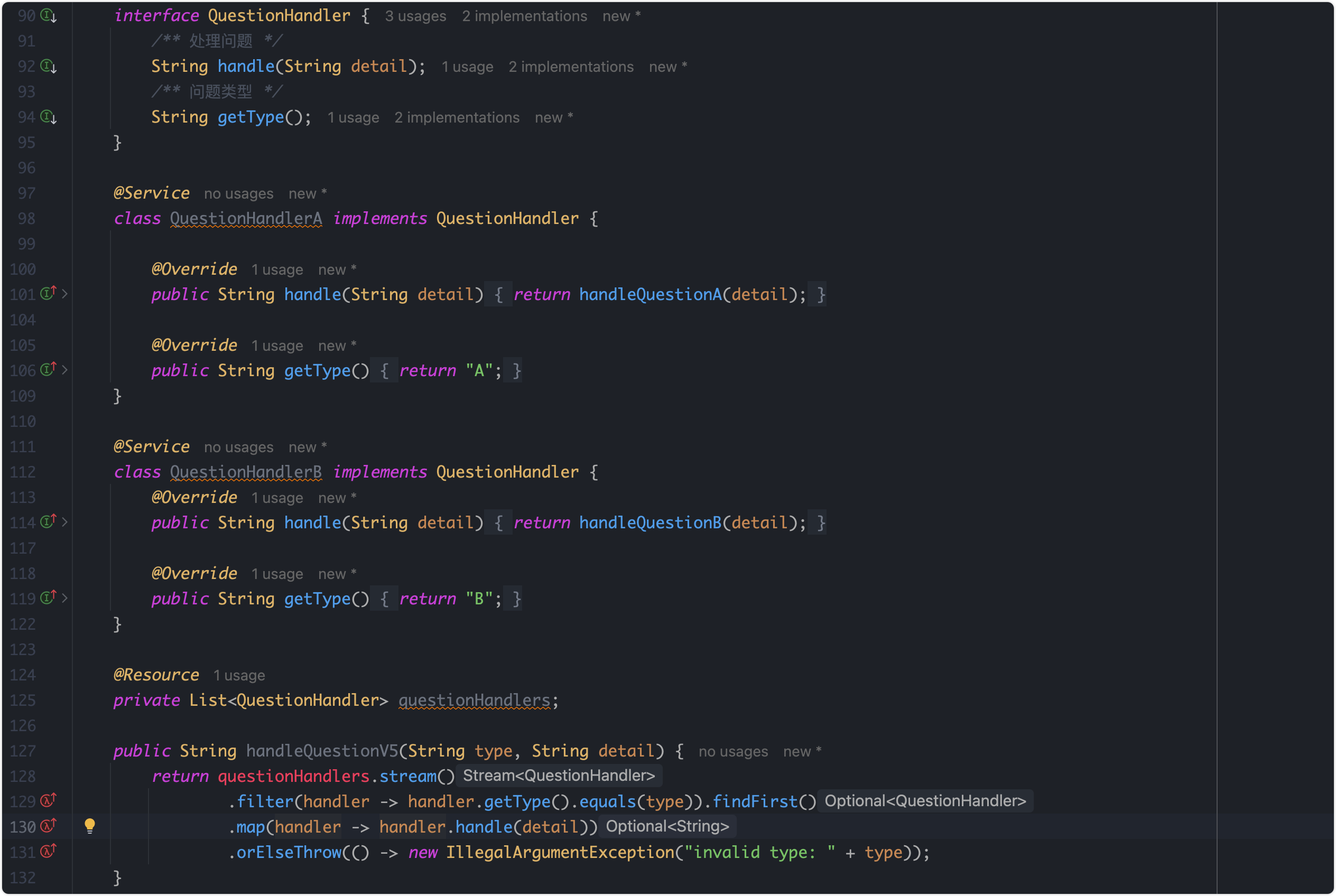Expand folded handle method at line 101
Viewport: 1336px width, 896px height.
click(64, 294)
